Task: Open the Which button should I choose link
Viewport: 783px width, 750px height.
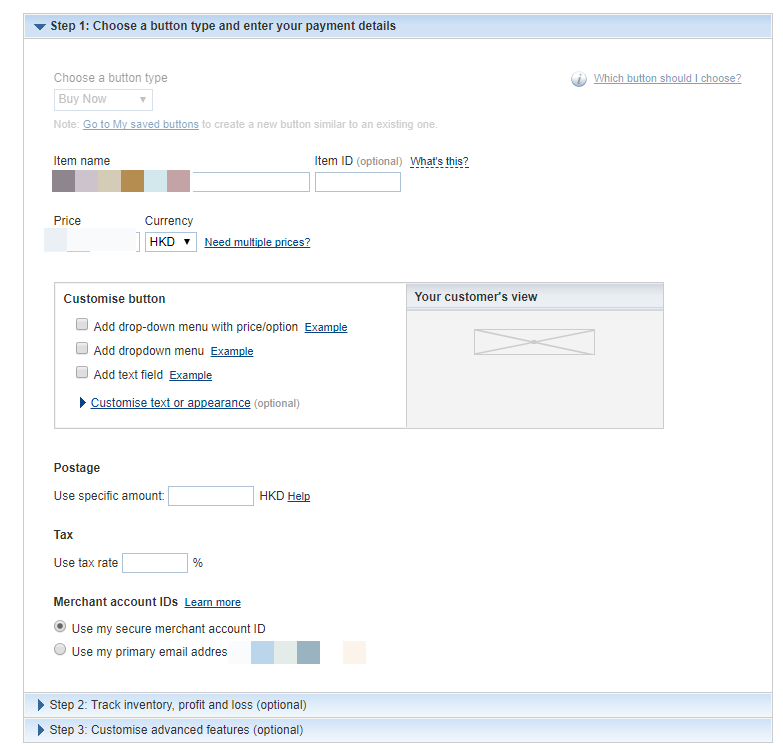Action: coord(667,78)
